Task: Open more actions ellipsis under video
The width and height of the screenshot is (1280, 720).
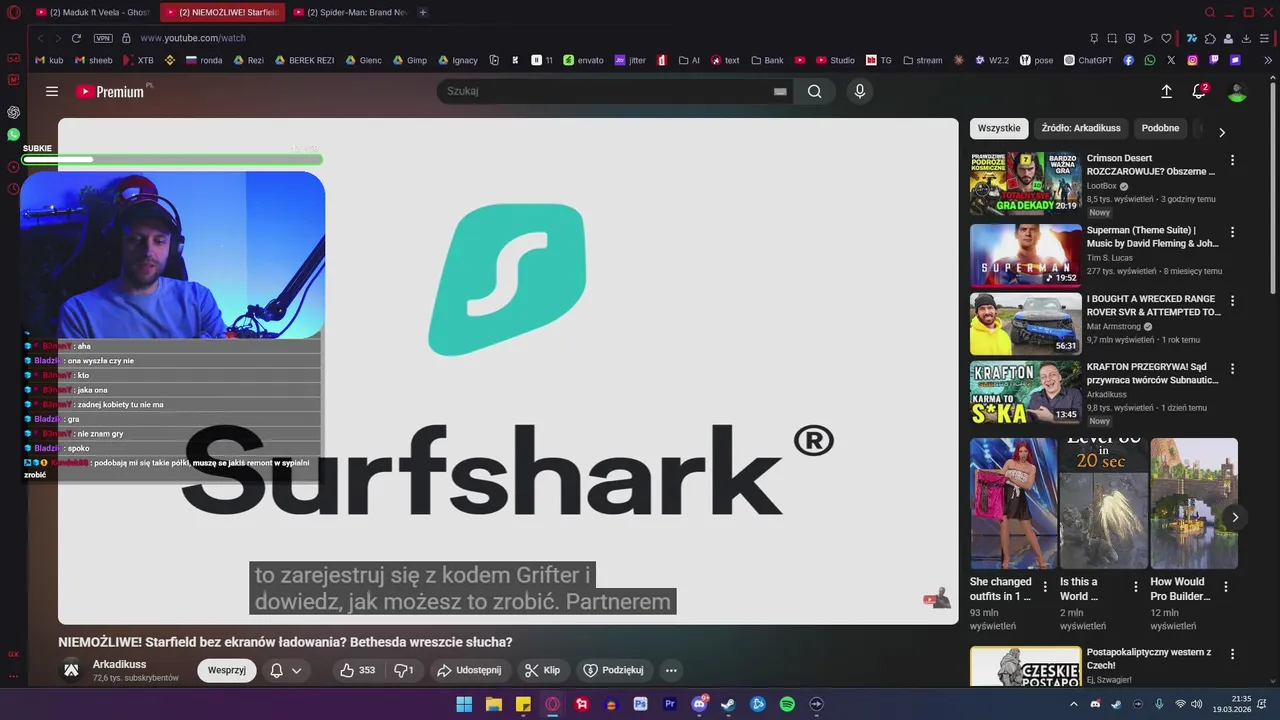Action: (671, 670)
